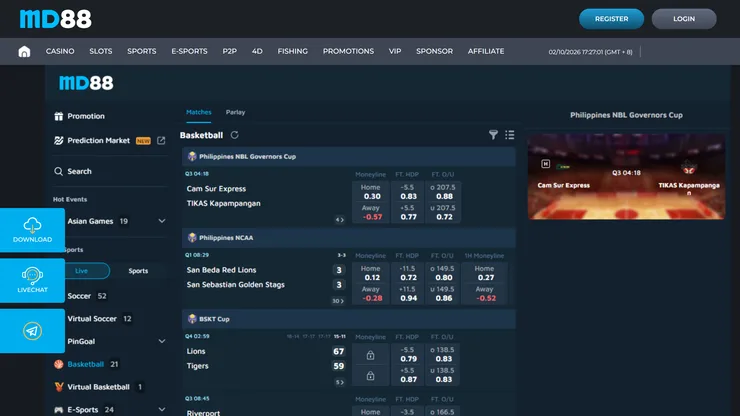Screen dimensions: 740x416
Task: Click the live match court tracker
Action: (626, 177)
